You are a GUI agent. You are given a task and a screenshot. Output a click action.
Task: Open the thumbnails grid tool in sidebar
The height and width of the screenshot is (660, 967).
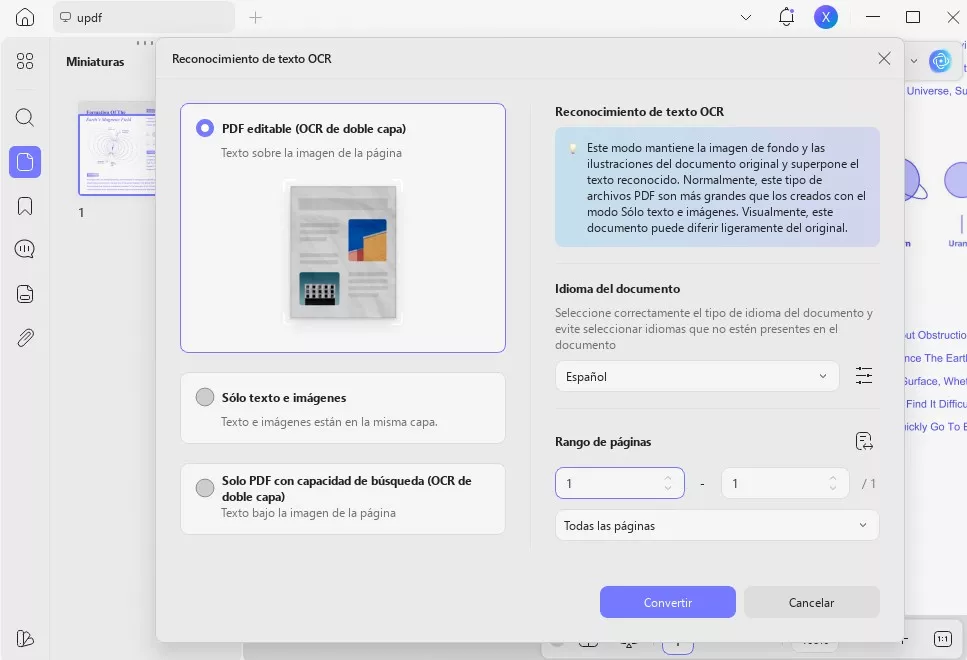tap(25, 61)
